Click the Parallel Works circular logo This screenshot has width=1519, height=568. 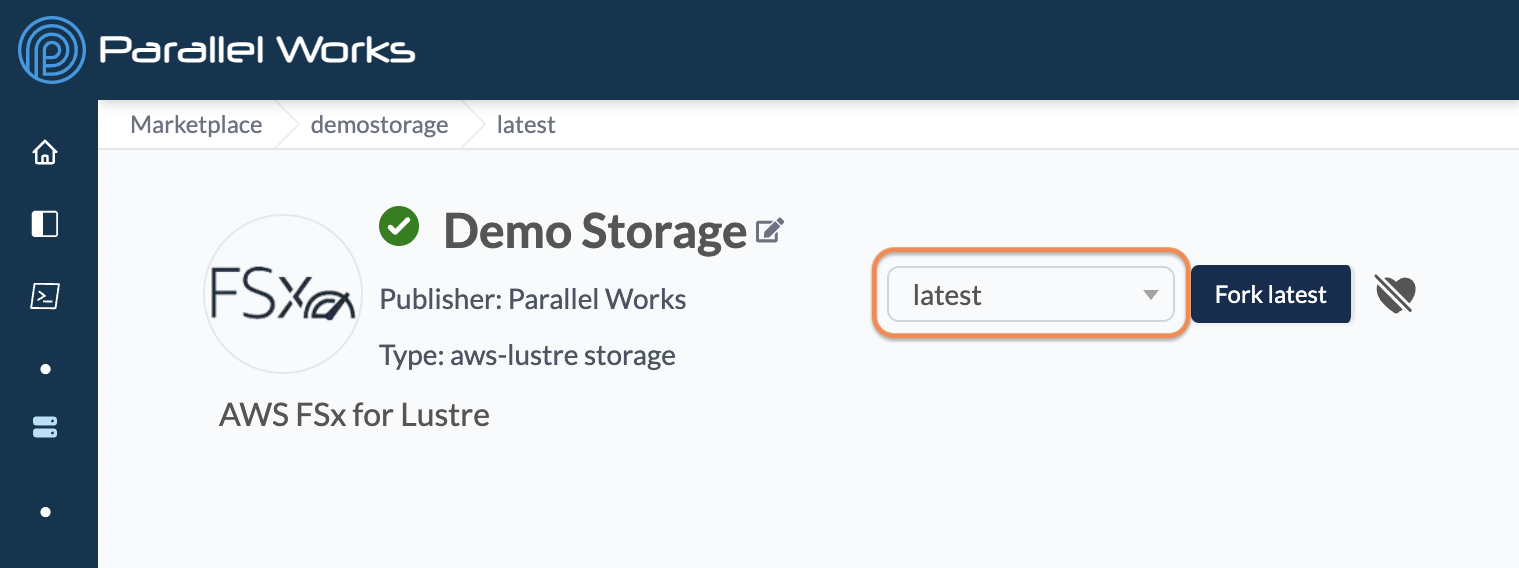[52, 50]
